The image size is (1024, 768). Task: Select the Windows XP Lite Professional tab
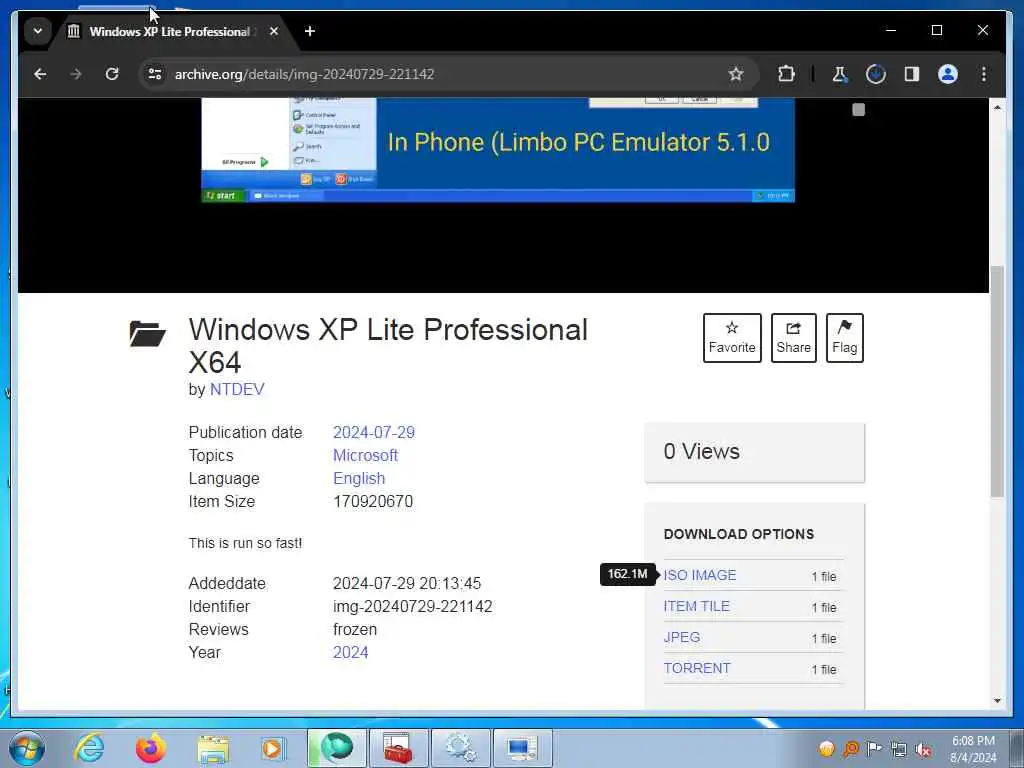coord(170,31)
